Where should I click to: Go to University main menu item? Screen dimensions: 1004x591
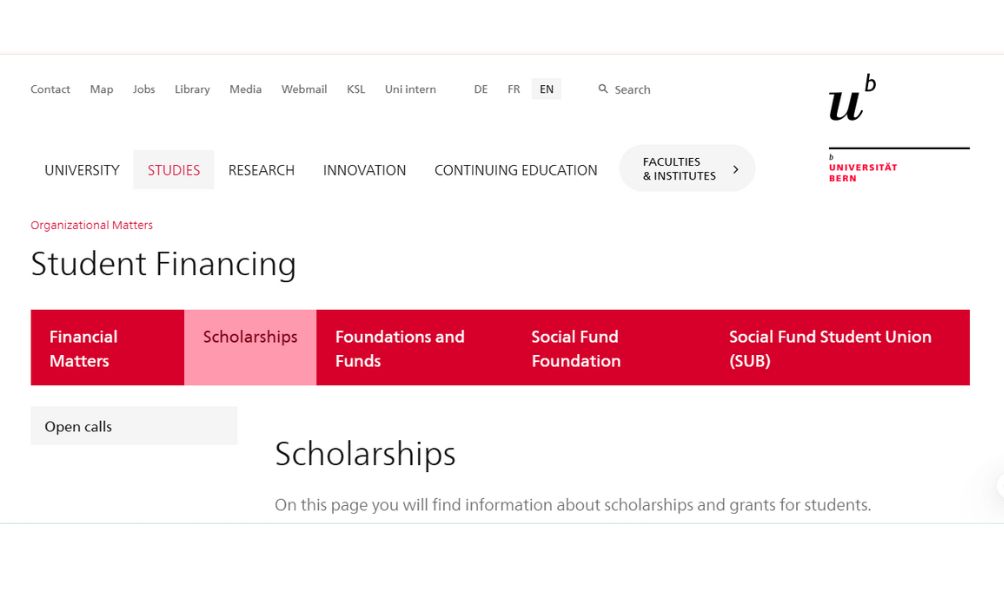[82, 170]
